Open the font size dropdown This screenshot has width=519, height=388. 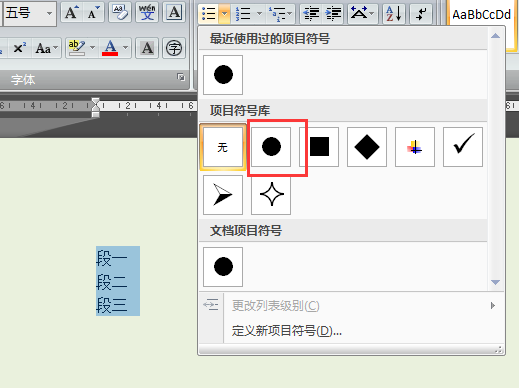(x=49, y=13)
